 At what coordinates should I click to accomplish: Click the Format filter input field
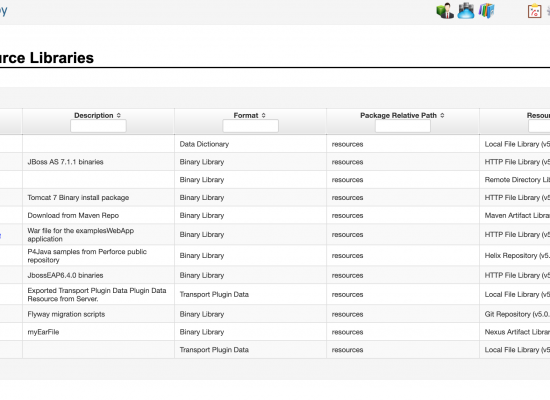[250, 126]
